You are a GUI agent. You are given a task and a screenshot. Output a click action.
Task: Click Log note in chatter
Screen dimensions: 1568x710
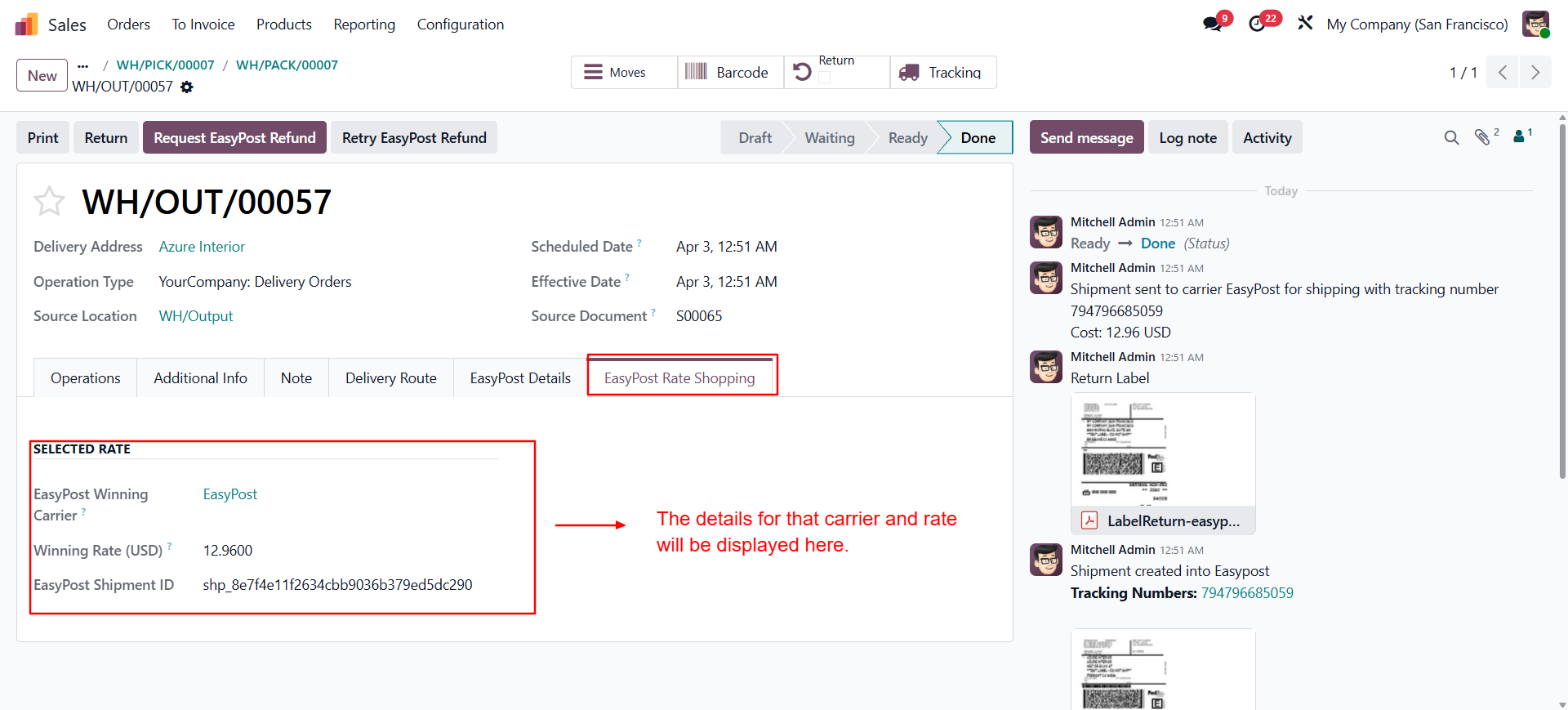[x=1187, y=137]
